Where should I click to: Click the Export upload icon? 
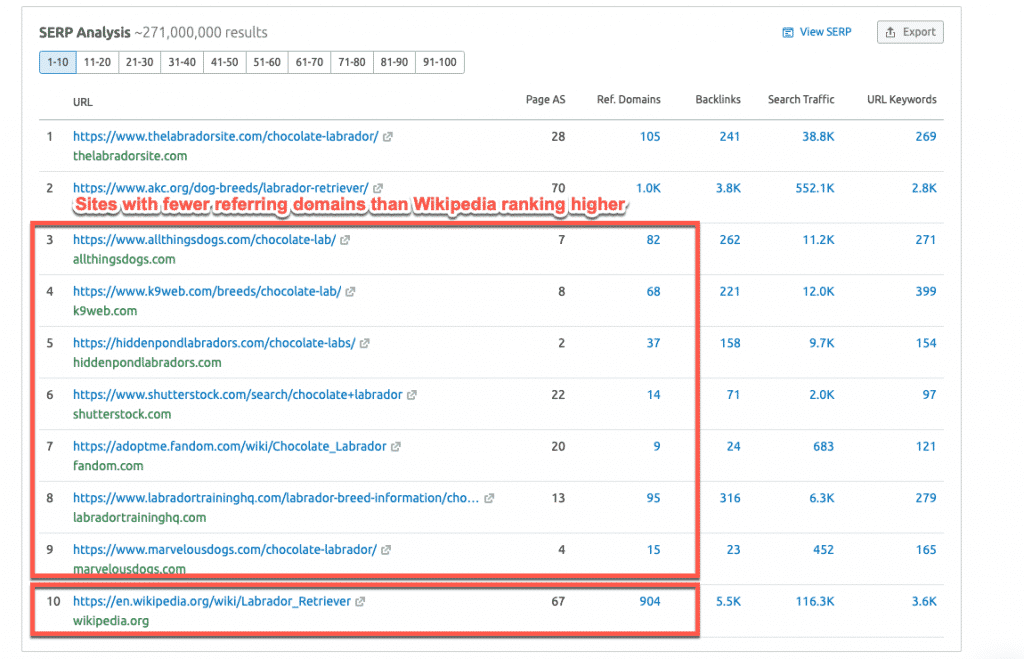[890, 32]
